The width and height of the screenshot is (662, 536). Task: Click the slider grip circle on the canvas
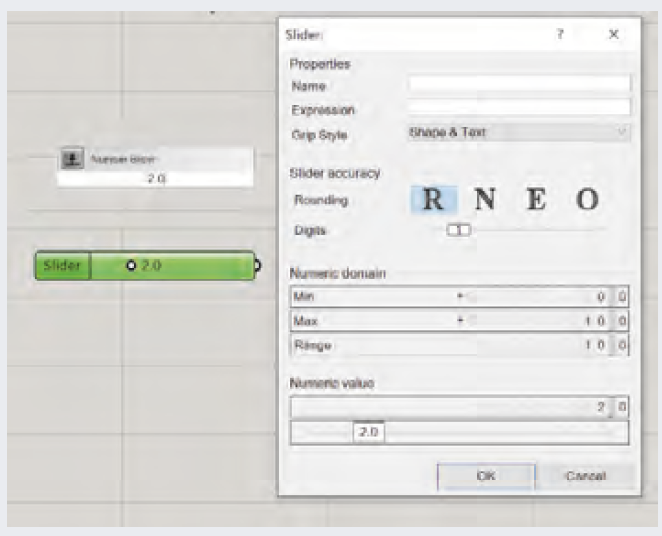[x=131, y=266]
